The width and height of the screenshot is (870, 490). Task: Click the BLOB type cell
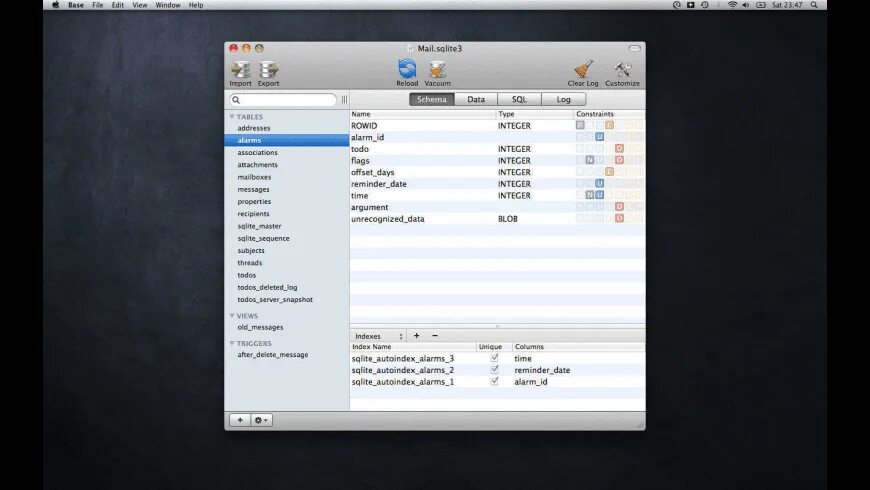click(508, 219)
